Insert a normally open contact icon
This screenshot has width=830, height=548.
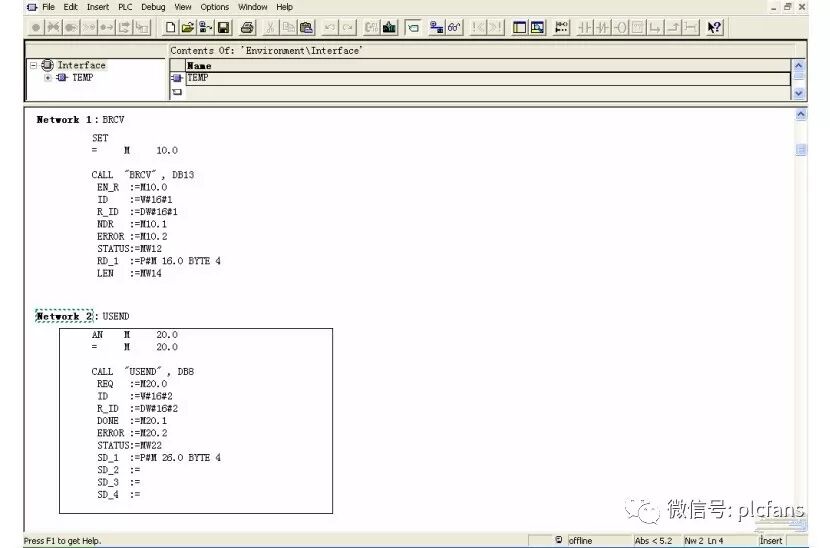(x=585, y=27)
